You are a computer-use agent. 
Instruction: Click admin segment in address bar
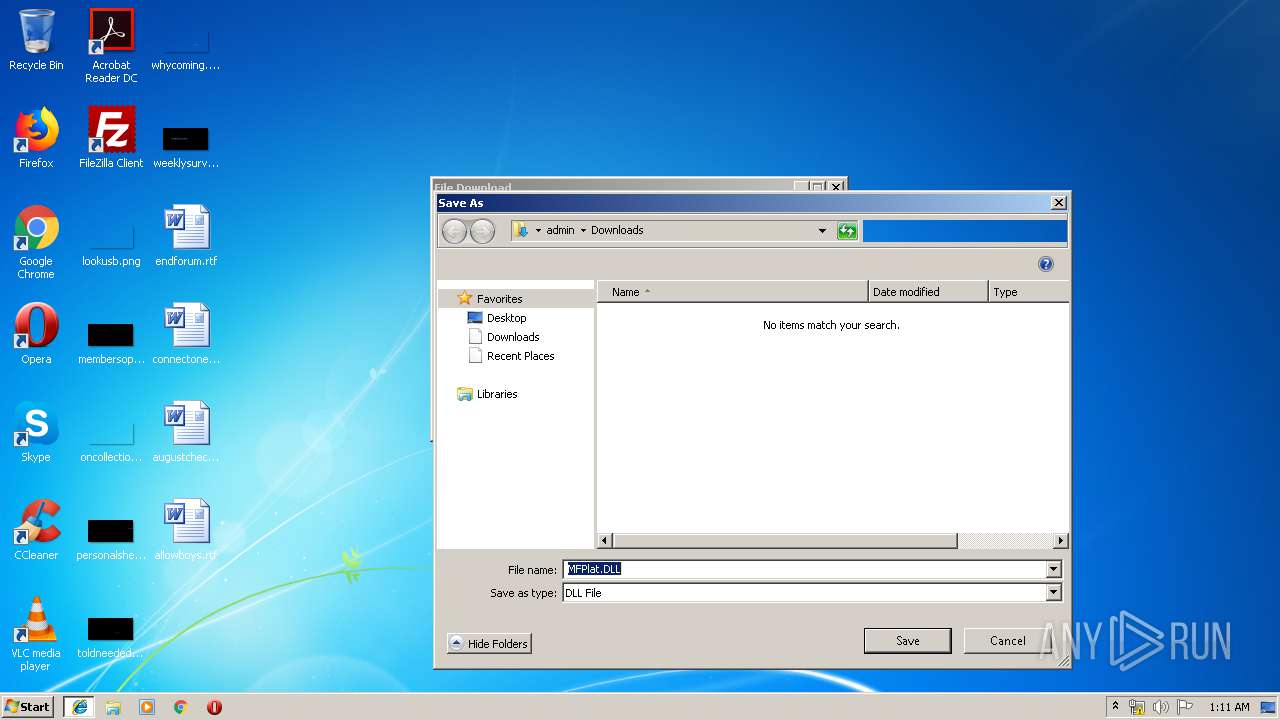[560, 231]
